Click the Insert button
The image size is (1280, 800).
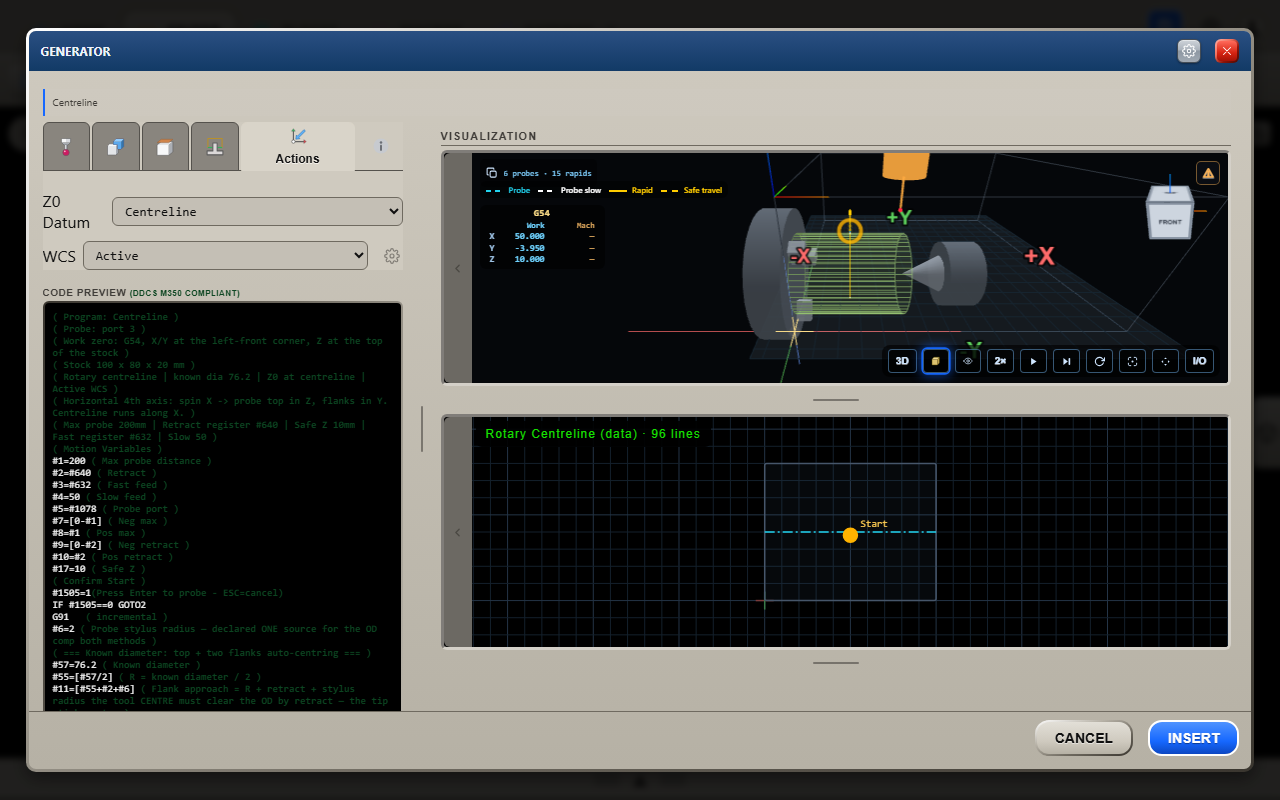click(1194, 738)
